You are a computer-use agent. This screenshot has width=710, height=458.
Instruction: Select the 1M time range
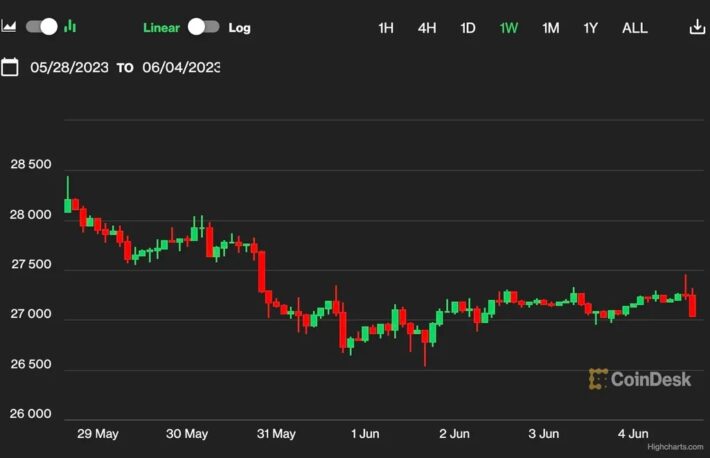551,28
